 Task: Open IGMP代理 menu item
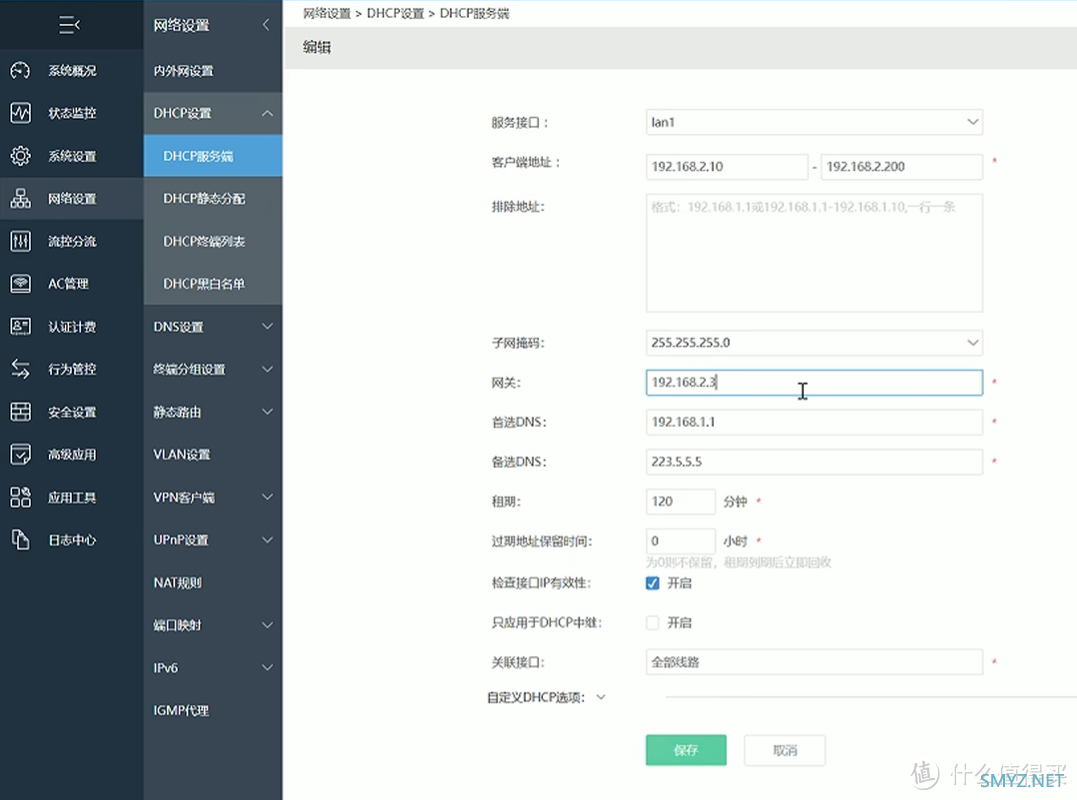click(213, 710)
